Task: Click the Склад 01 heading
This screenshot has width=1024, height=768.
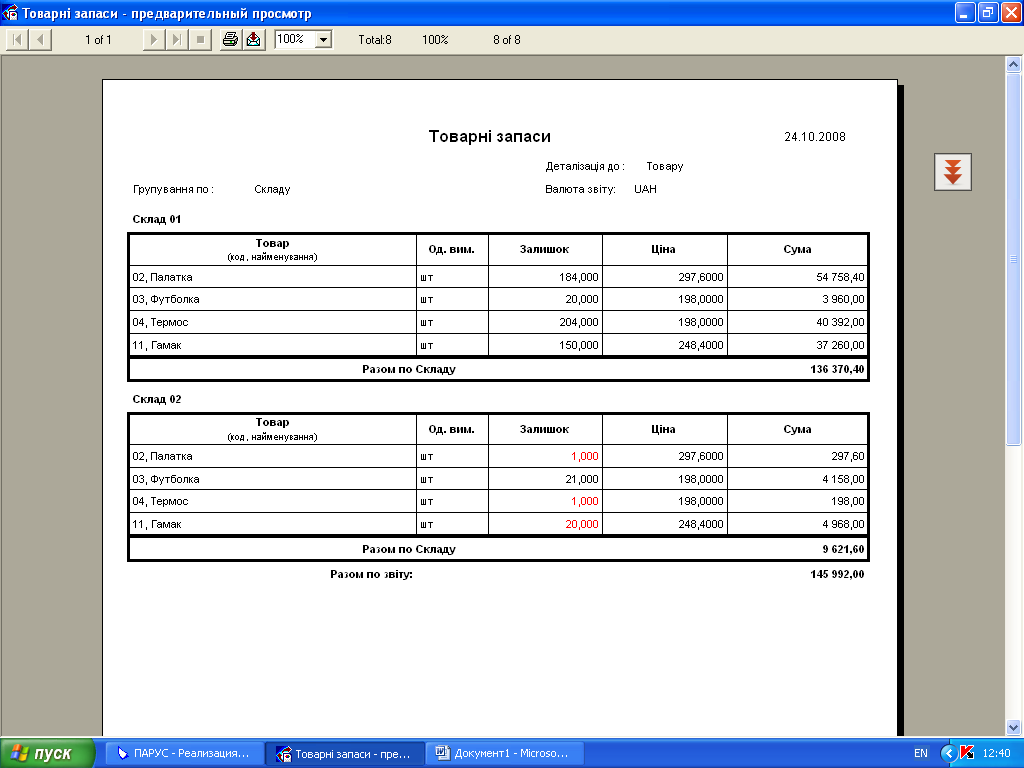Action: tap(157, 219)
